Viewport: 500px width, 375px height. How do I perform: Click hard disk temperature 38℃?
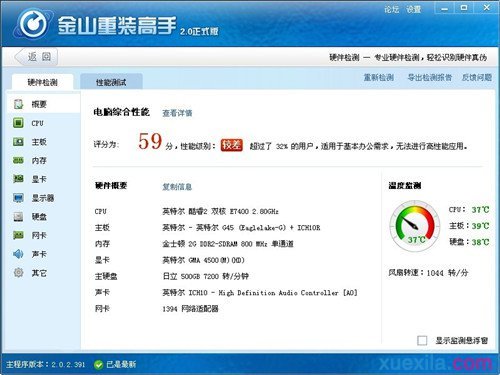click(480, 242)
